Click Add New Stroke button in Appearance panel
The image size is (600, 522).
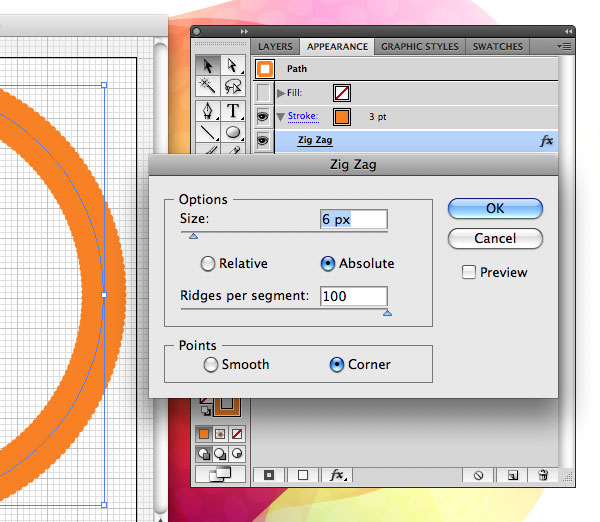(x=269, y=475)
